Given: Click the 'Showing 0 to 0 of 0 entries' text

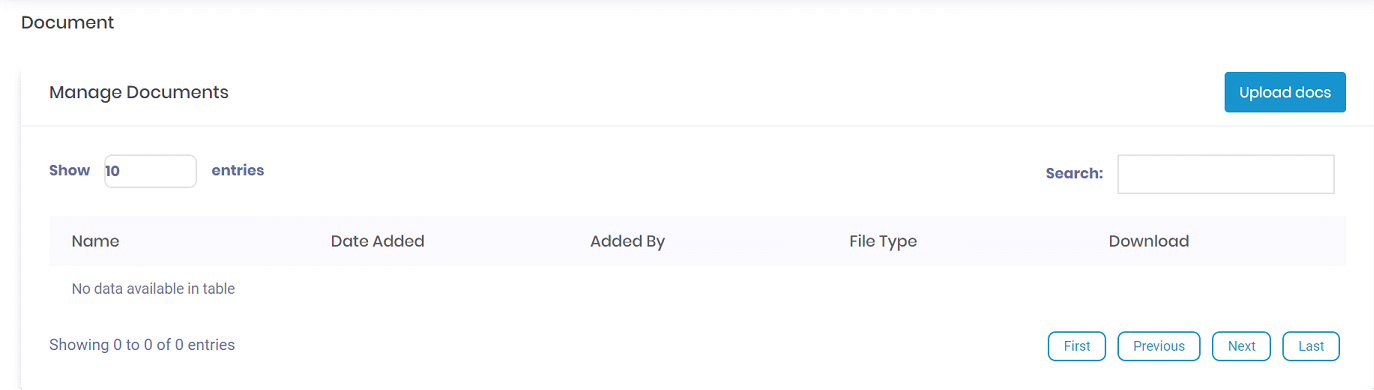Looking at the screenshot, I should pos(142,345).
